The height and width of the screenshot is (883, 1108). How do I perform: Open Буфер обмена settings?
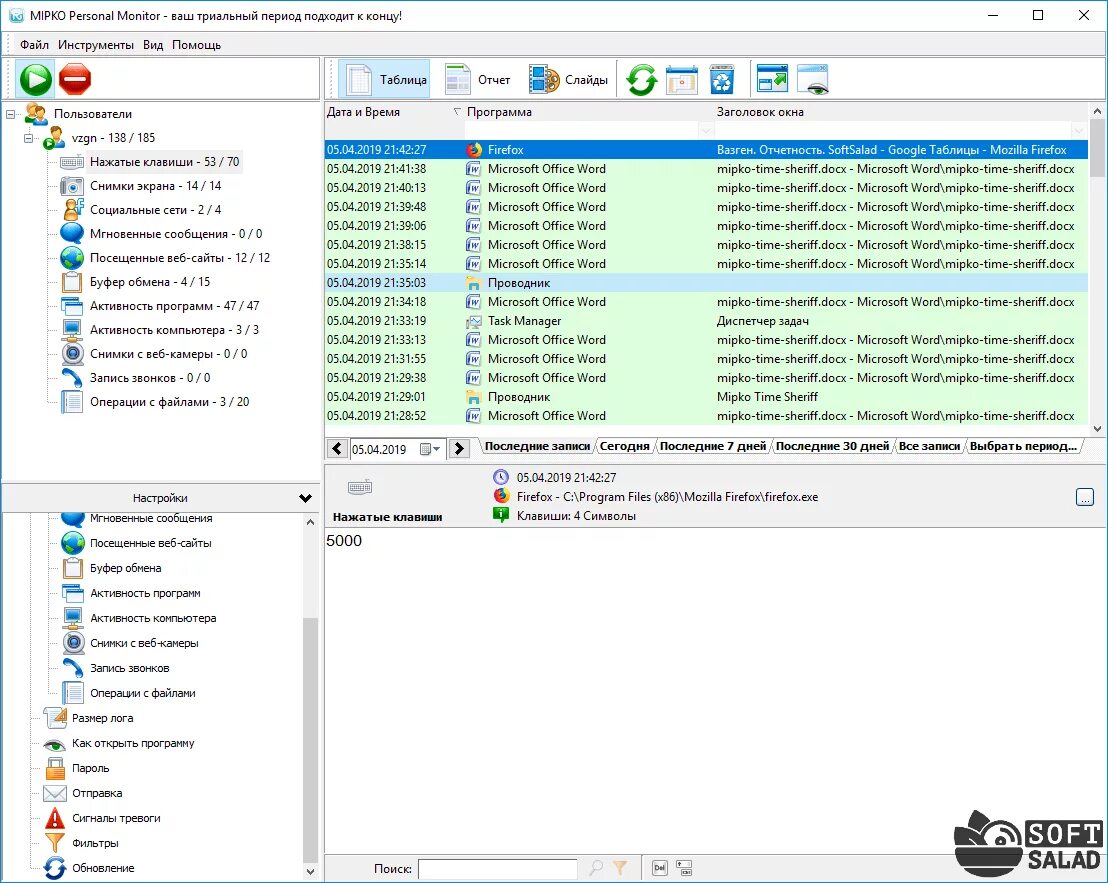click(x=125, y=568)
